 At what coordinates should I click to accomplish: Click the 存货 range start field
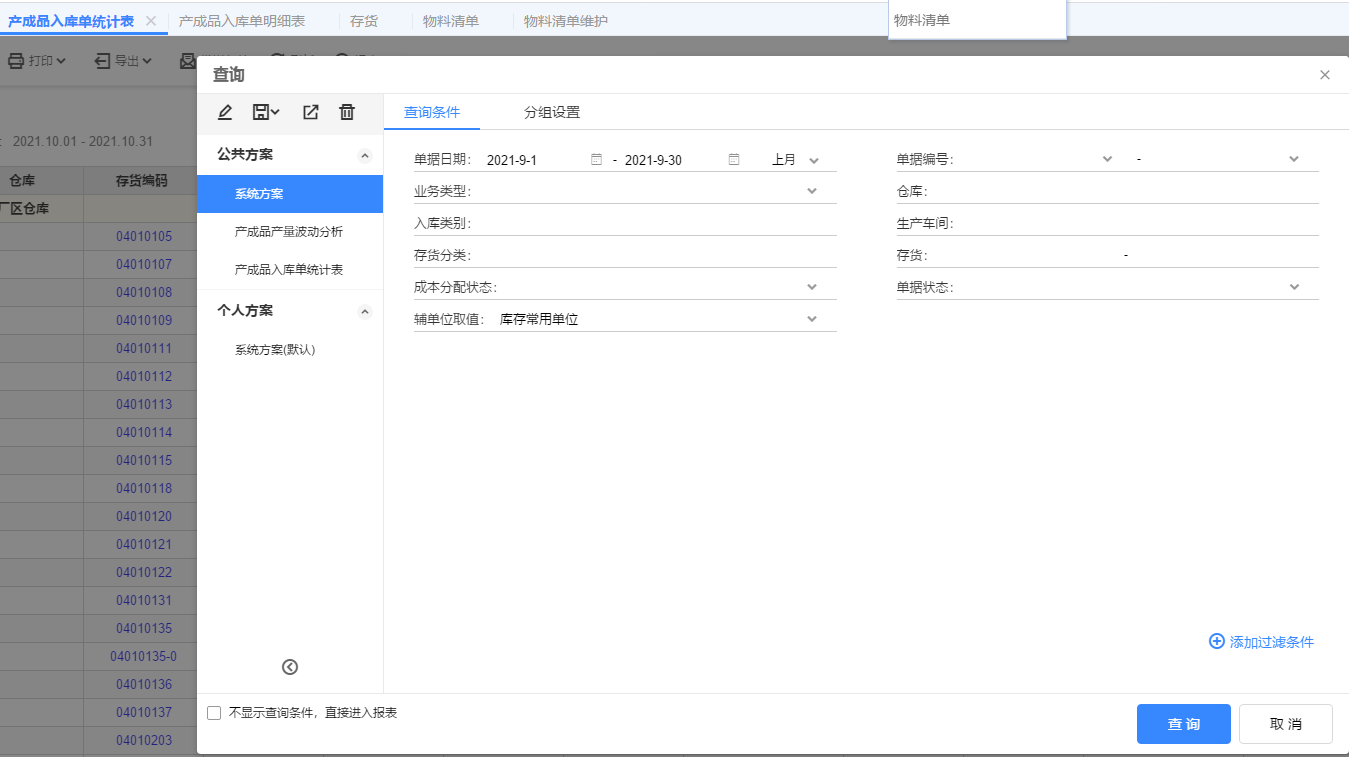(1025, 255)
